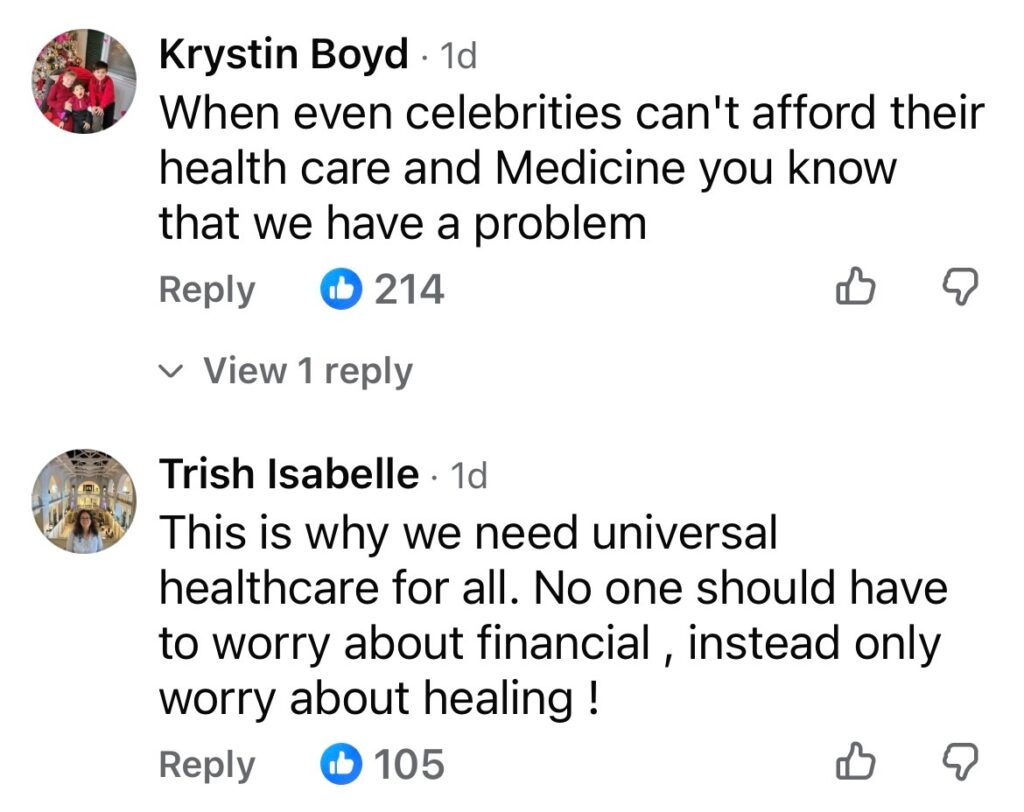Image resolution: width=1024 pixels, height=812 pixels.
Task: Click blue like reaction icon beside 105
Action: coord(340,764)
